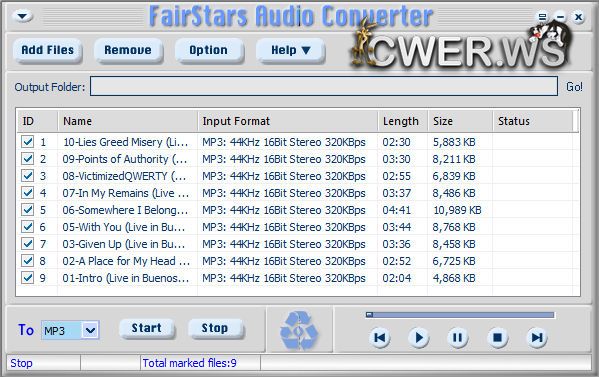Click 'Stop' status bar text
Image resolution: width=599 pixels, height=377 pixels.
coord(21,363)
